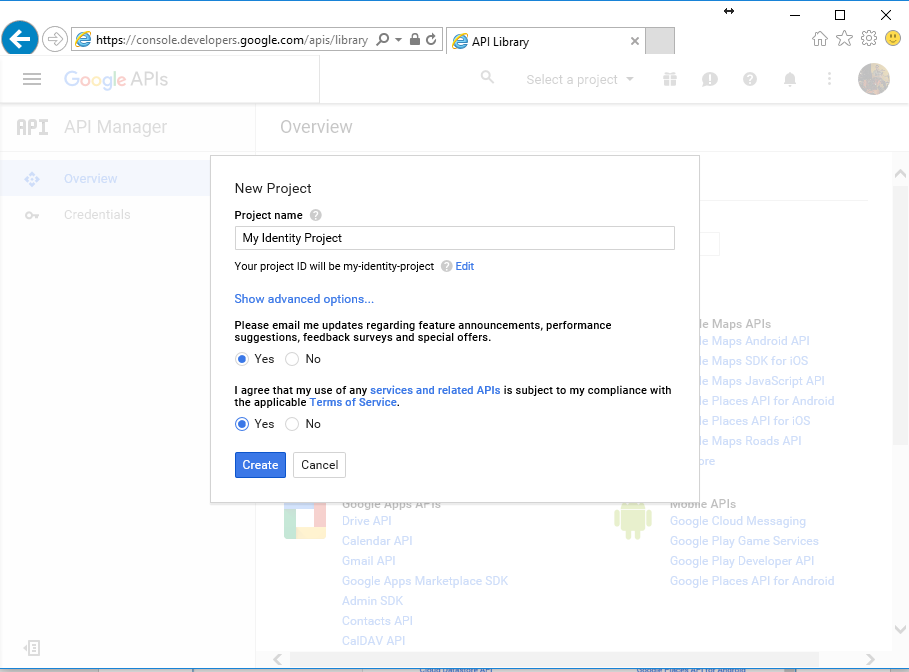Viewport: 909px width, 672px height.
Task: Open the hamburger navigation menu
Action: tap(32, 79)
